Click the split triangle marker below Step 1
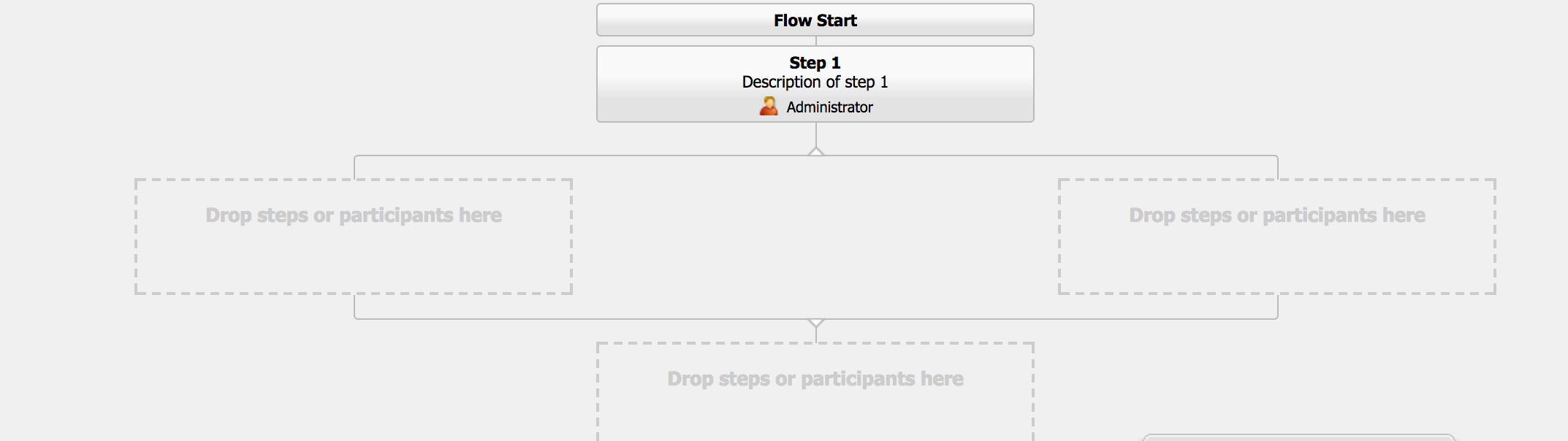Viewport: 1568px width, 441px height. point(816,151)
